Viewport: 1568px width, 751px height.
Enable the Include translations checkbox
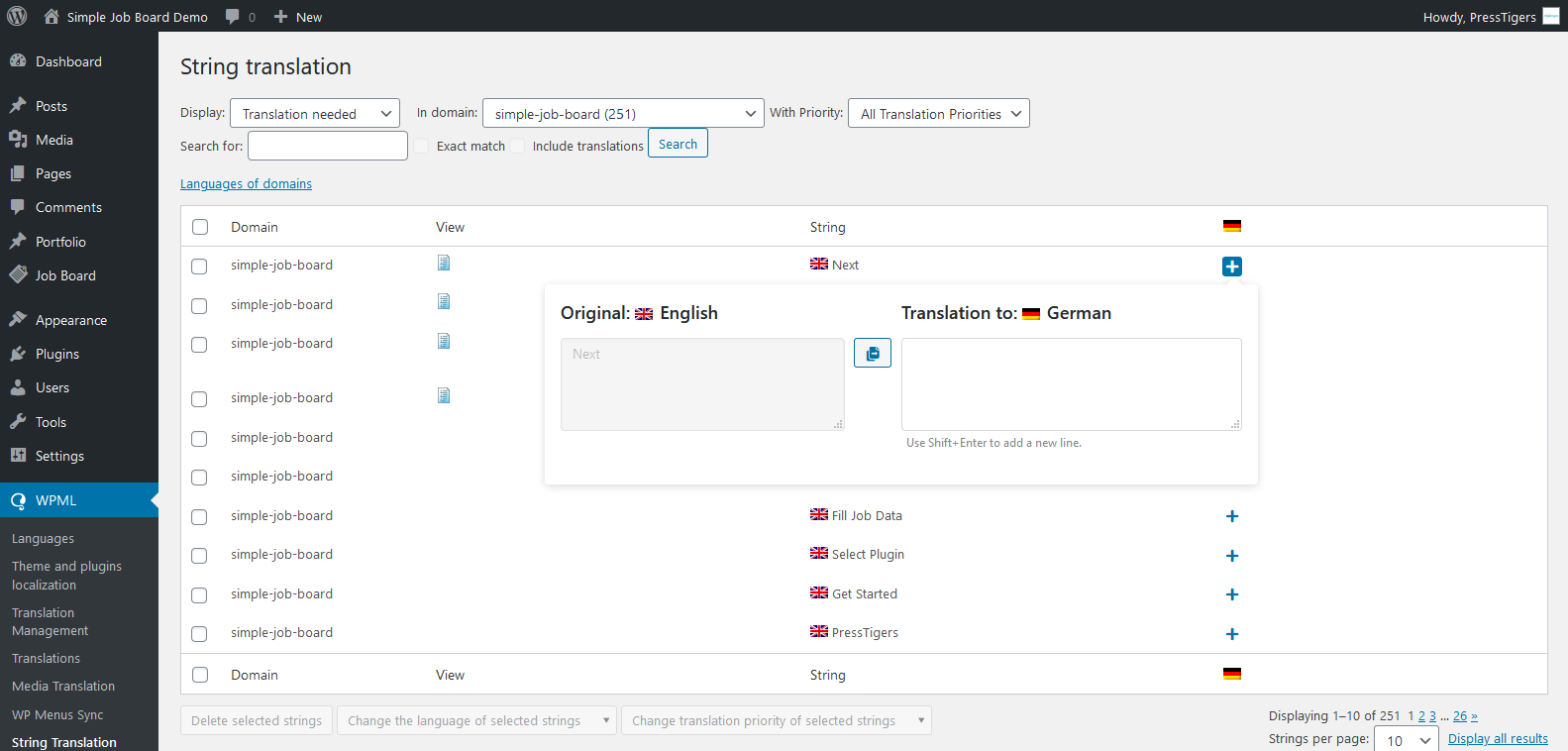518,146
